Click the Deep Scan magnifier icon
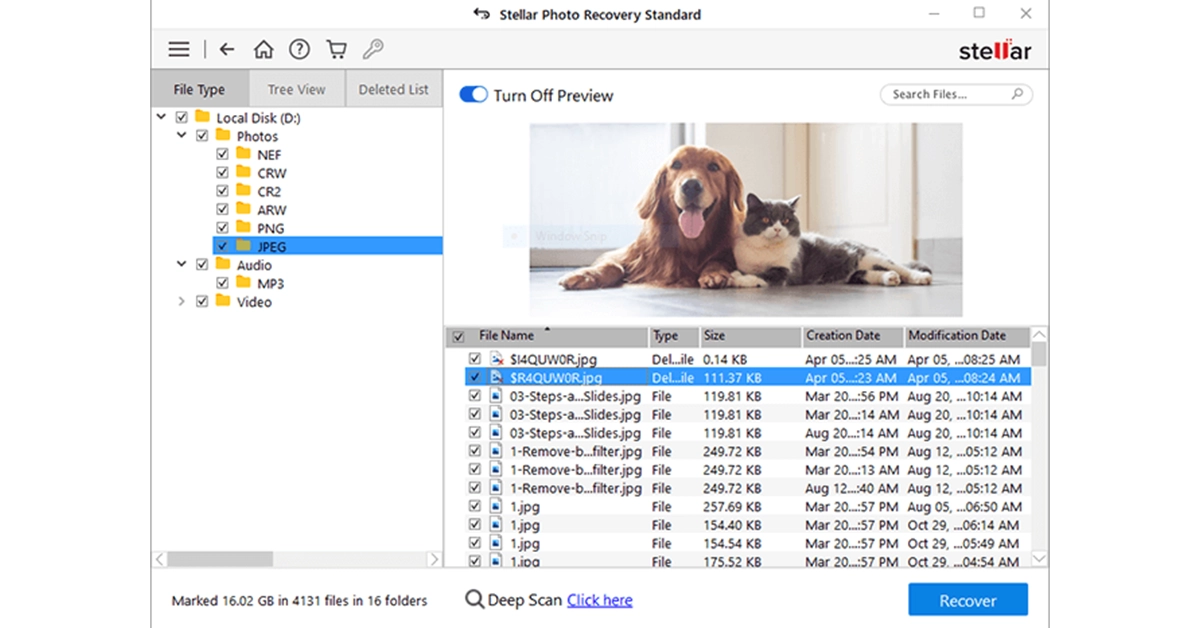Screen dimensions: 1200x628 coord(474,600)
